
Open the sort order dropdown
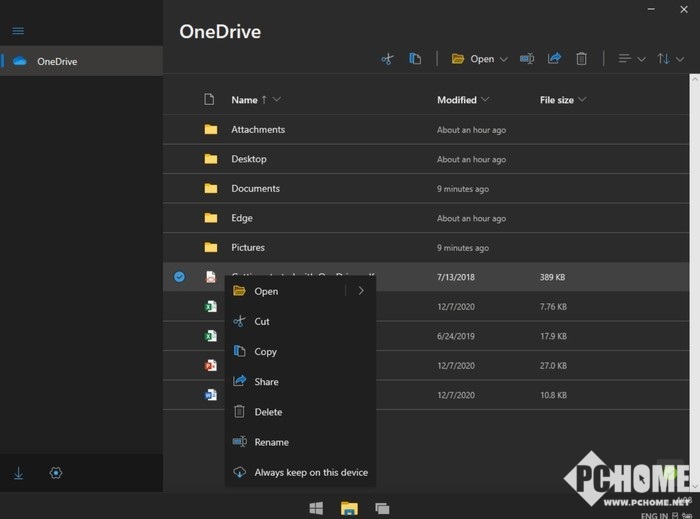(670, 59)
